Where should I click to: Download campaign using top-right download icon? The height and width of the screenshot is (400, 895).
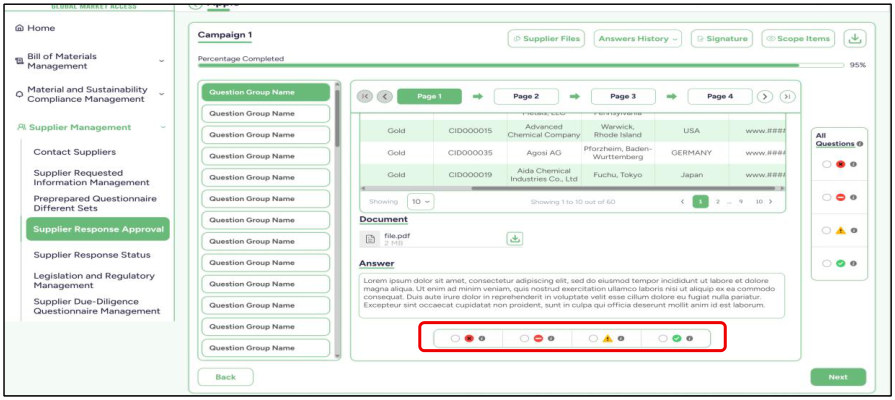pyautogui.click(x=854, y=38)
